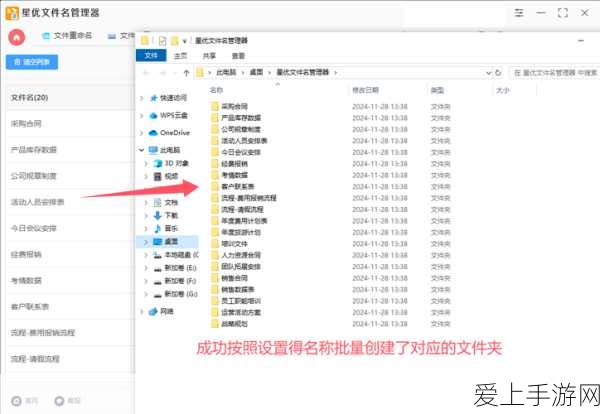Click 此电脑 in the address bar breadcrumb
Screen dimensions: 600x414
coord(226,72)
